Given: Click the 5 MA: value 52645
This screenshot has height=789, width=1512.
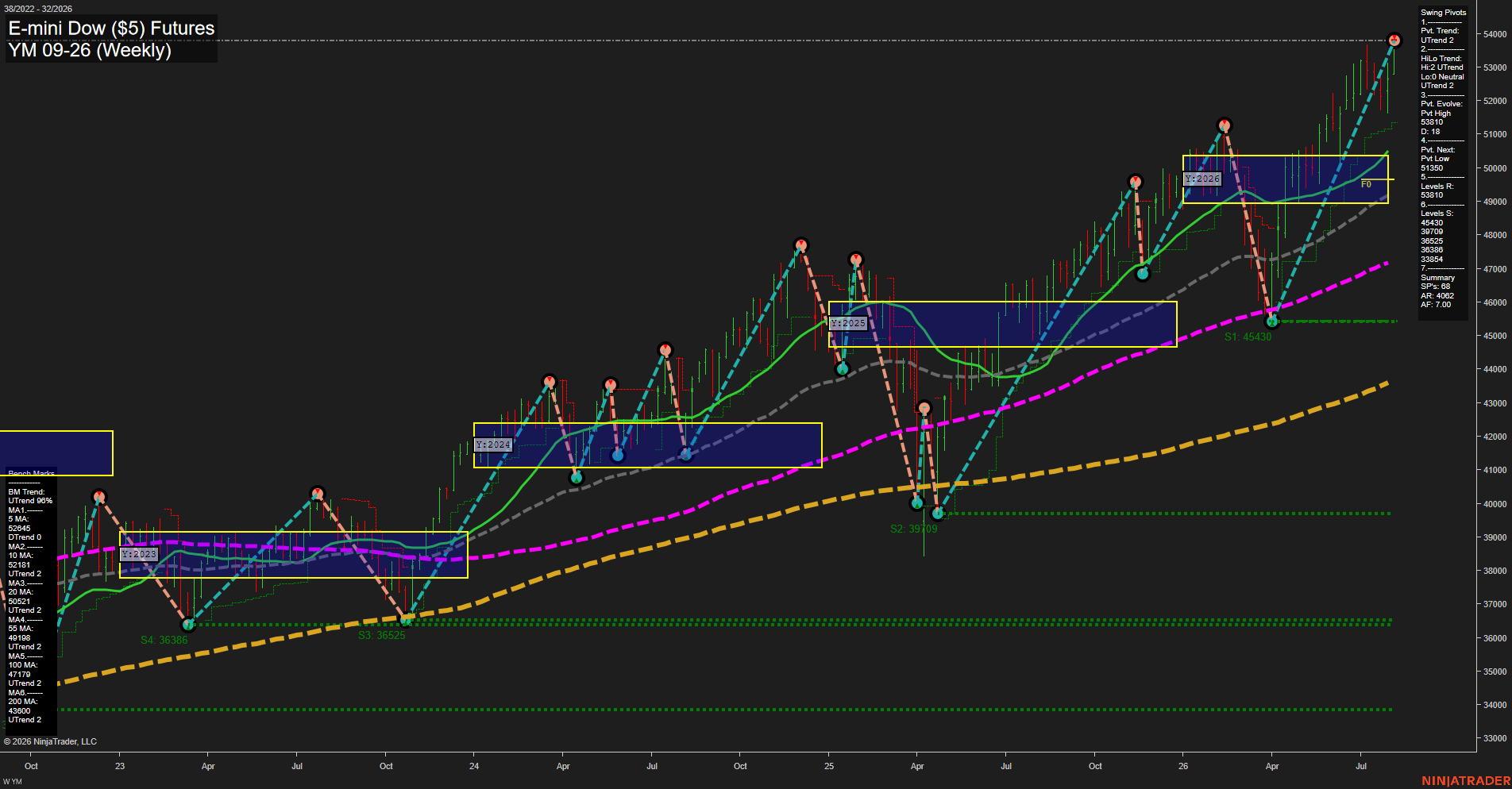Looking at the screenshot, I should click(19, 529).
